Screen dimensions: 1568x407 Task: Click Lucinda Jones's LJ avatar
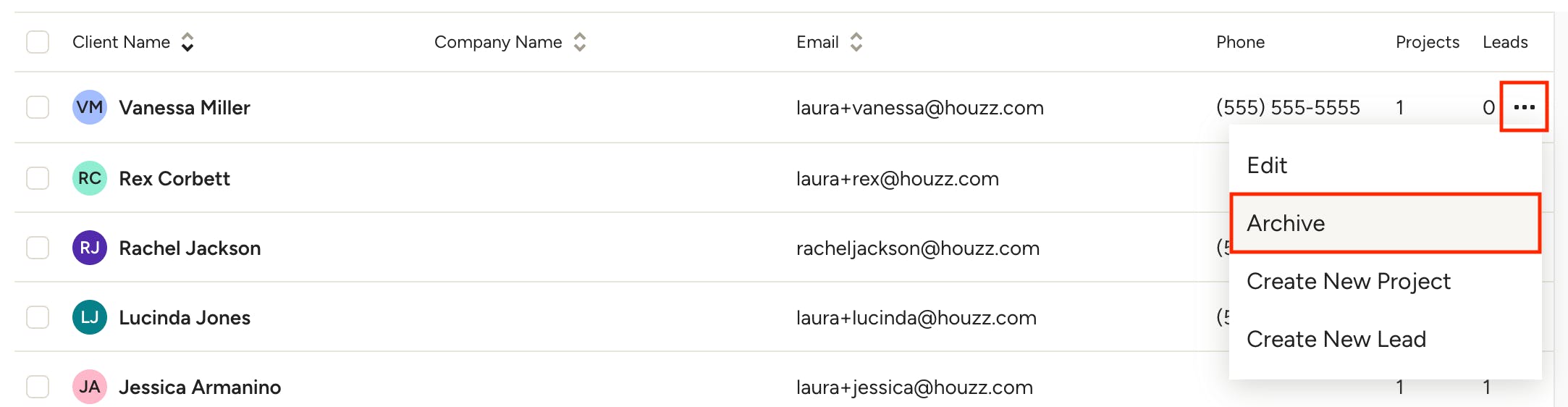pyautogui.click(x=90, y=317)
